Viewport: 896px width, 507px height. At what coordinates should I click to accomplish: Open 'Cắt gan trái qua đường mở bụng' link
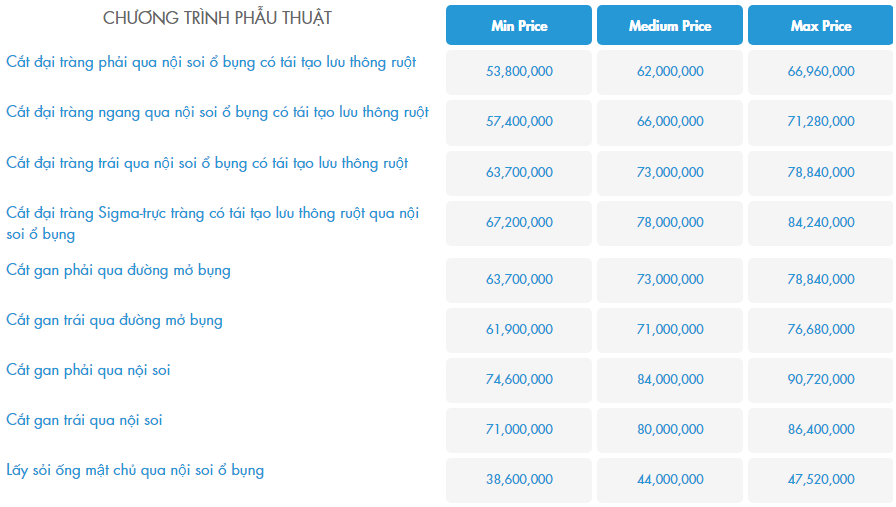[x=114, y=320]
